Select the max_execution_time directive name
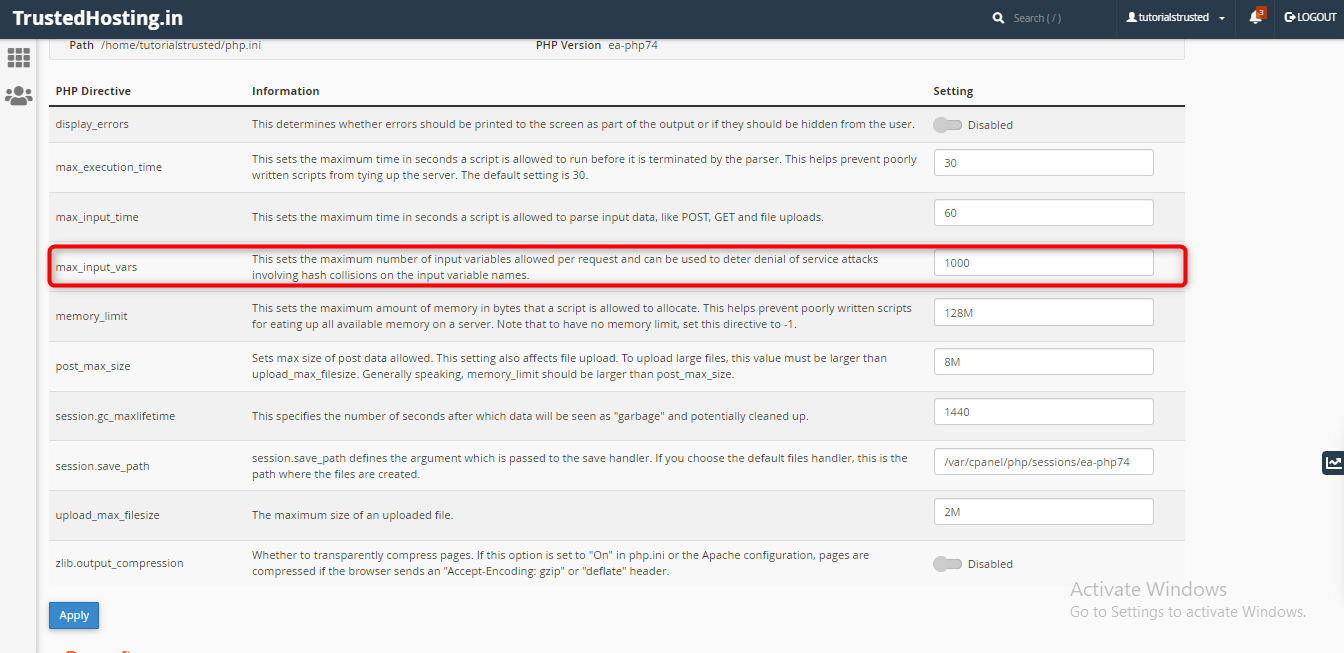 pos(109,167)
